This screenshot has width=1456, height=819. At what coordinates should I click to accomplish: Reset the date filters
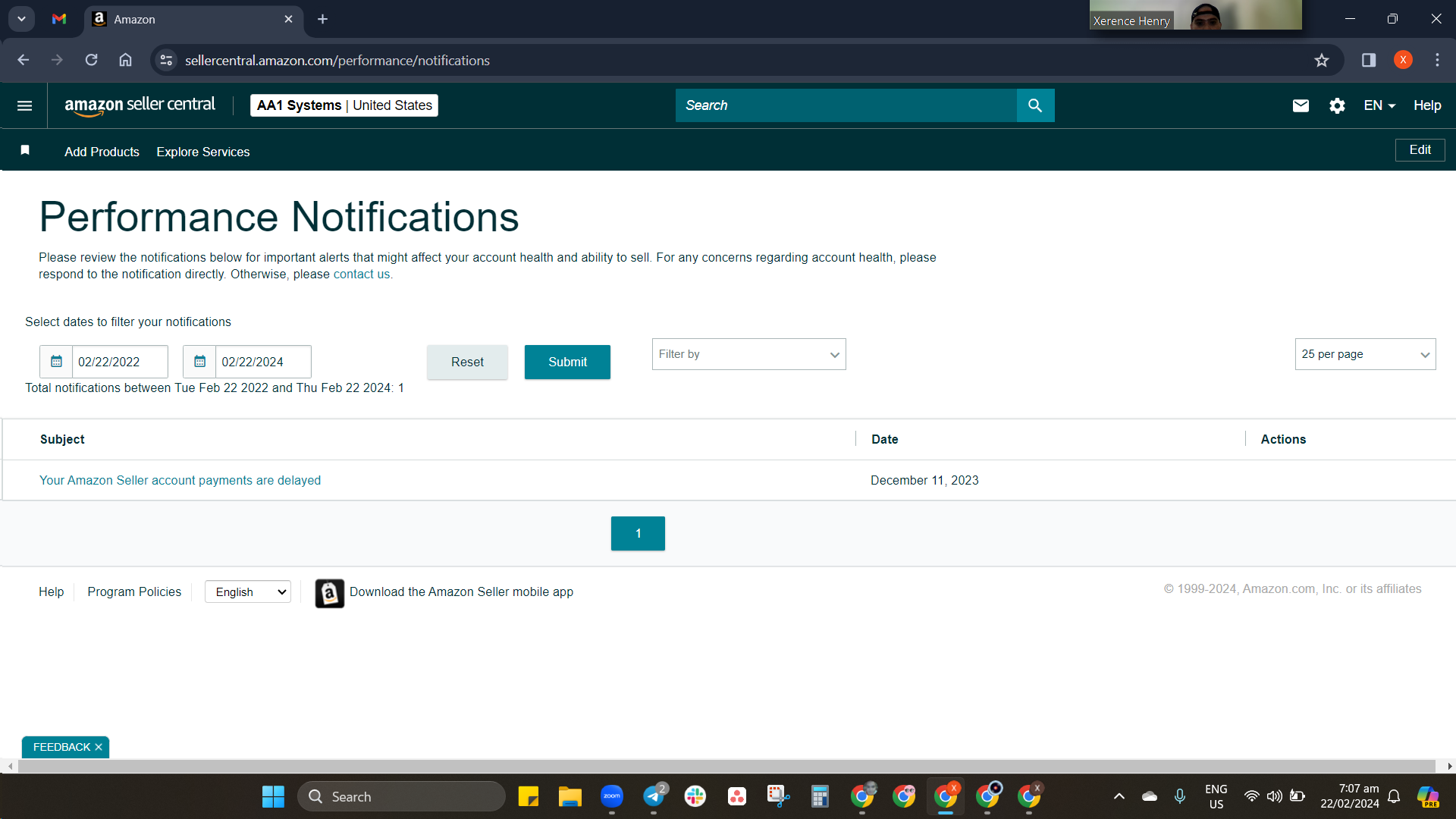click(467, 362)
